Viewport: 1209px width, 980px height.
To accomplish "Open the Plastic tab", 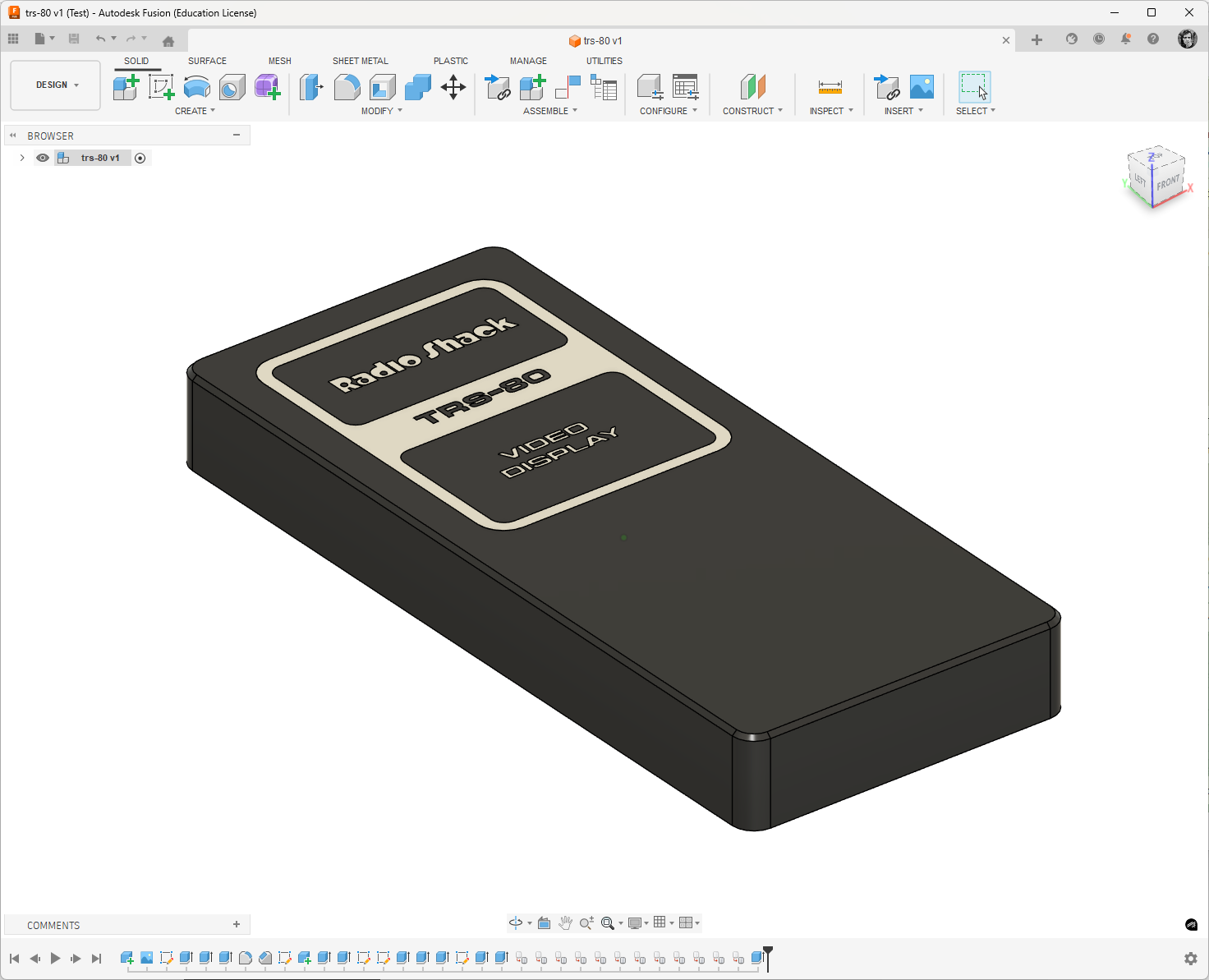I will click(451, 61).
